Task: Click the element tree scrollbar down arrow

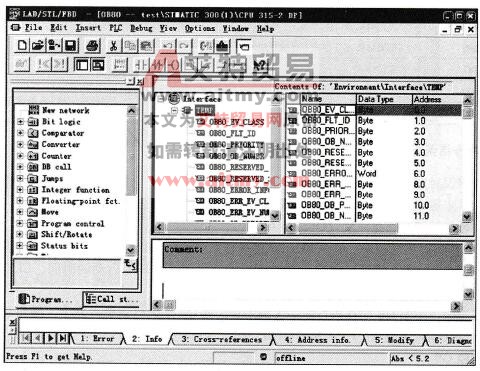Action: pyautogui.click(x=131, y=250)
